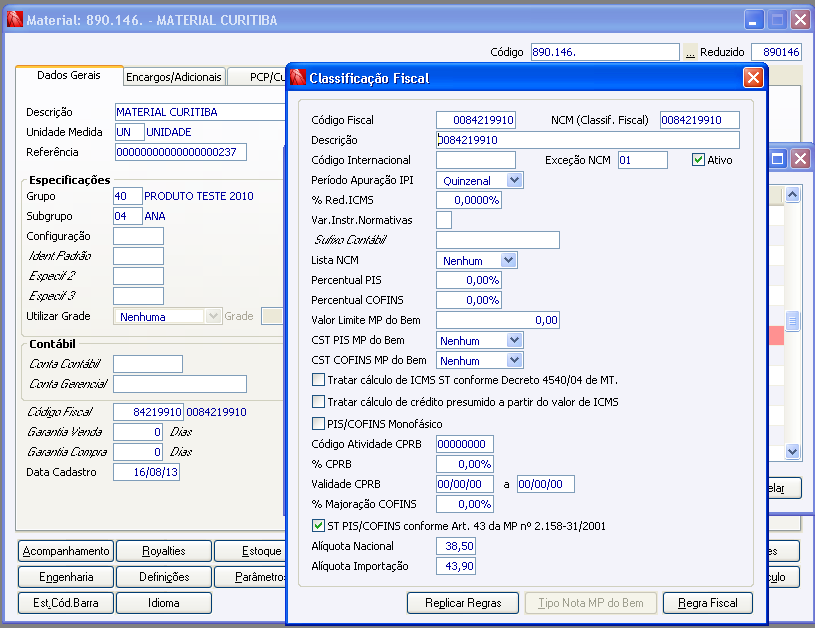Click the Referência field
Screen dimensions: 815x628
(x=180, y=152)
